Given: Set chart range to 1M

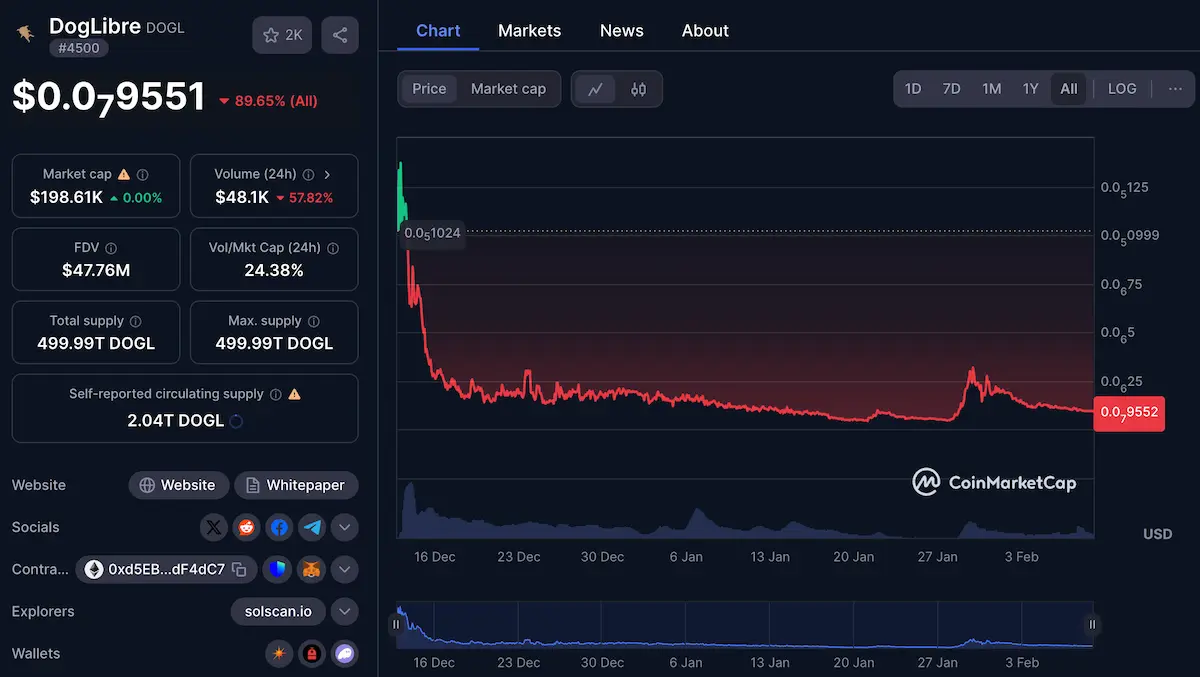Looking at the screenshot, I should (991, 89).
